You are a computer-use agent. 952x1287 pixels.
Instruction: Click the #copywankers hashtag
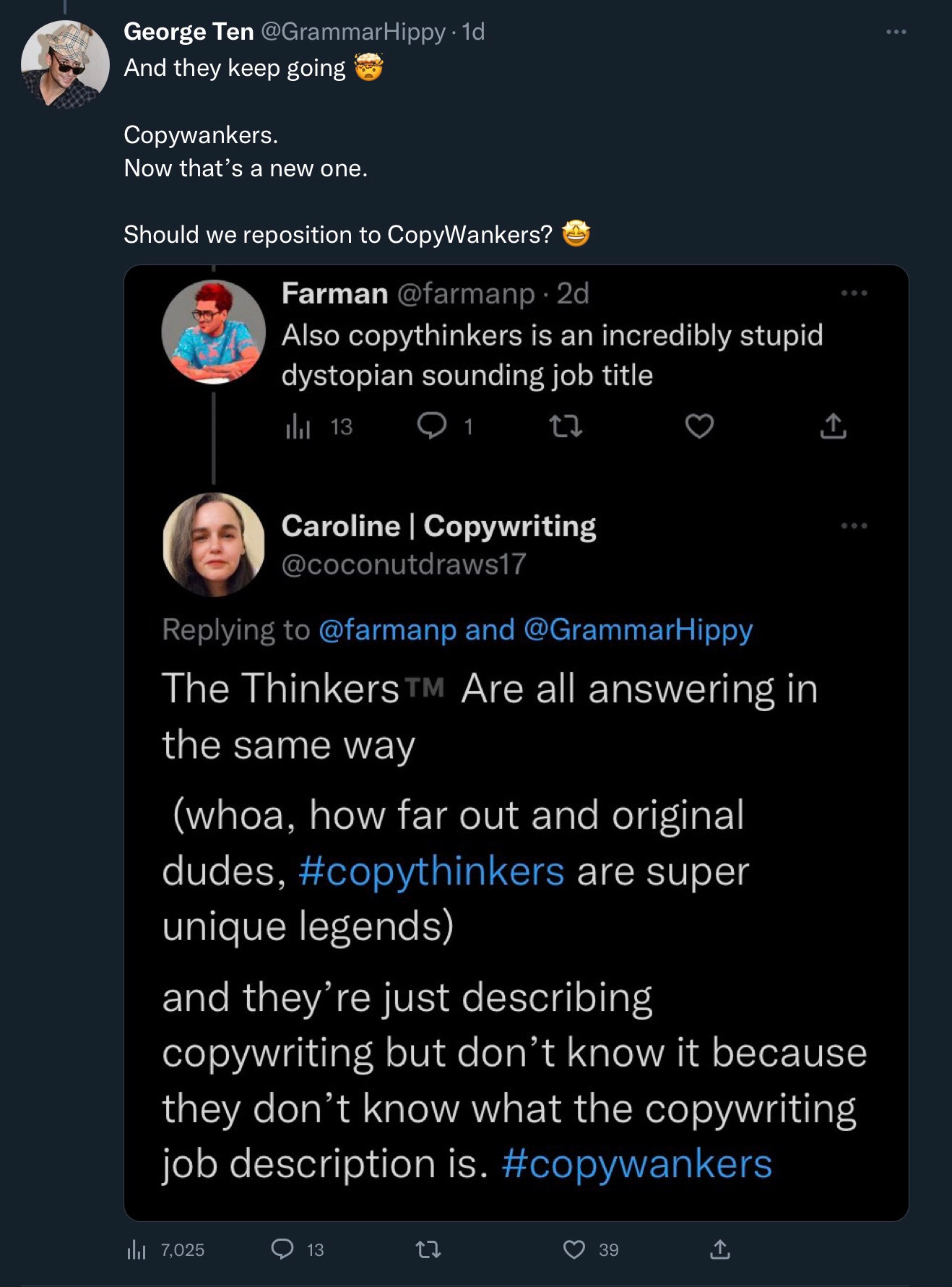[636, 1163]
